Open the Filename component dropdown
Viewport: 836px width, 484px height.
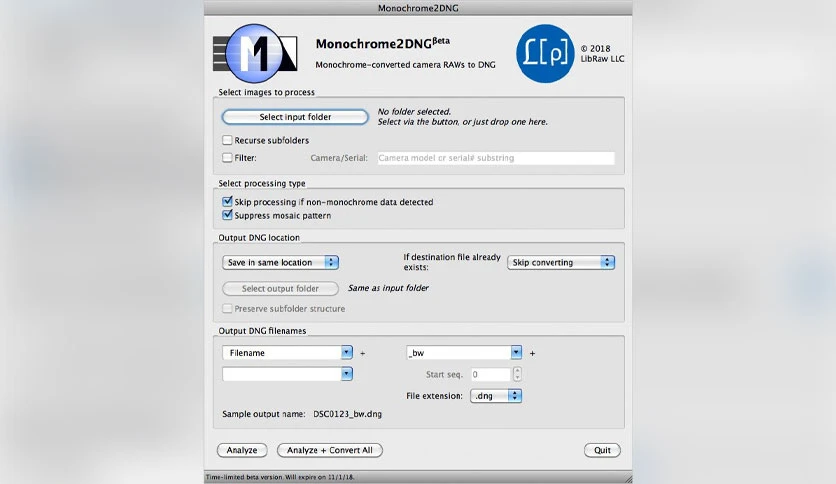[347, 352]
